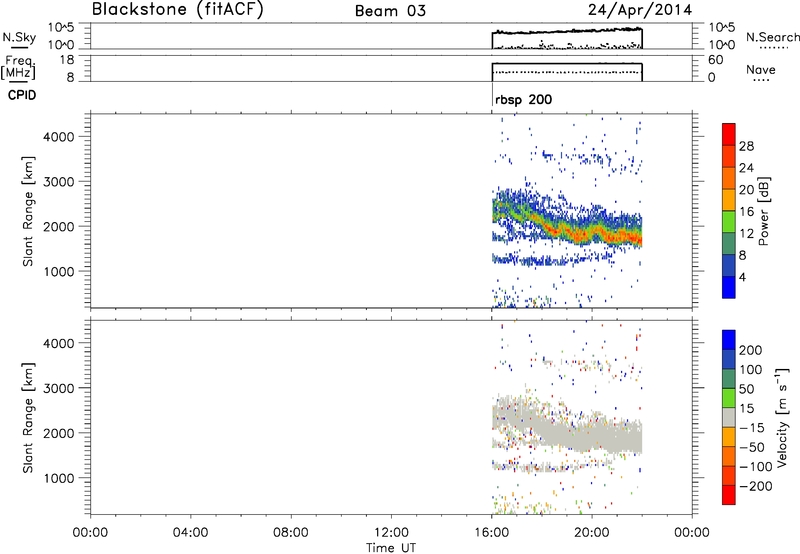
Task: Click the 'N.Sky' axis label
Action: click(19, 37)
